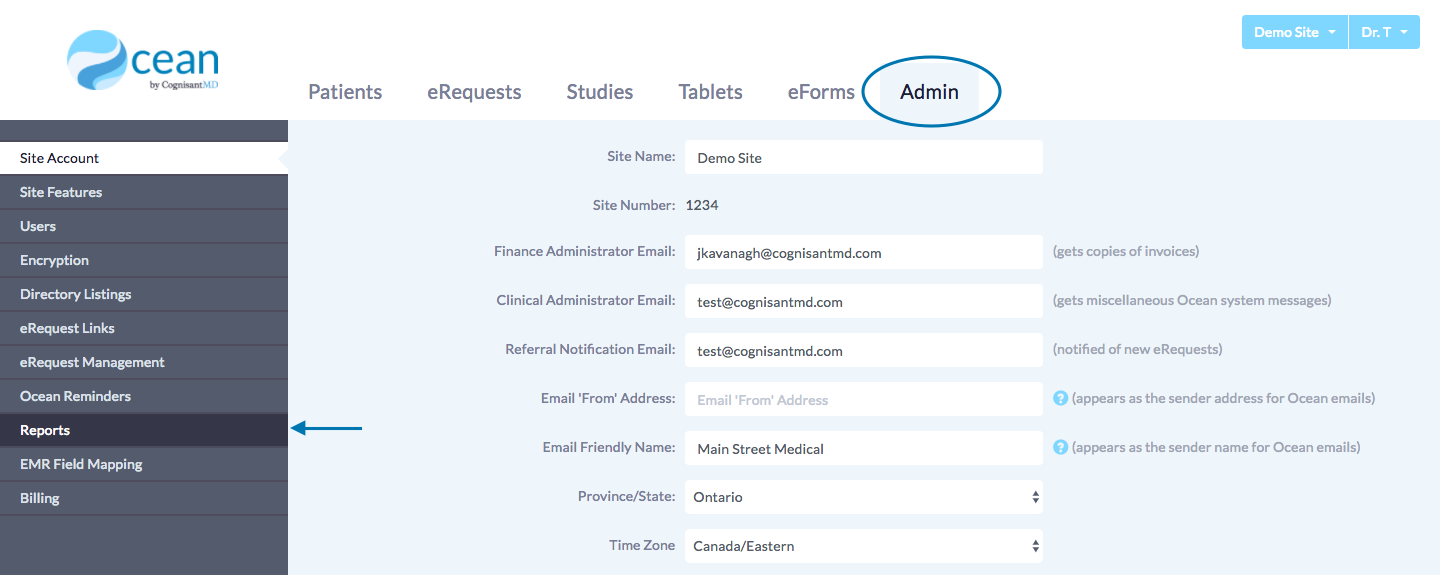Expand the Time Zone dropdown
1440x575 pixels.
coord(863,546)
